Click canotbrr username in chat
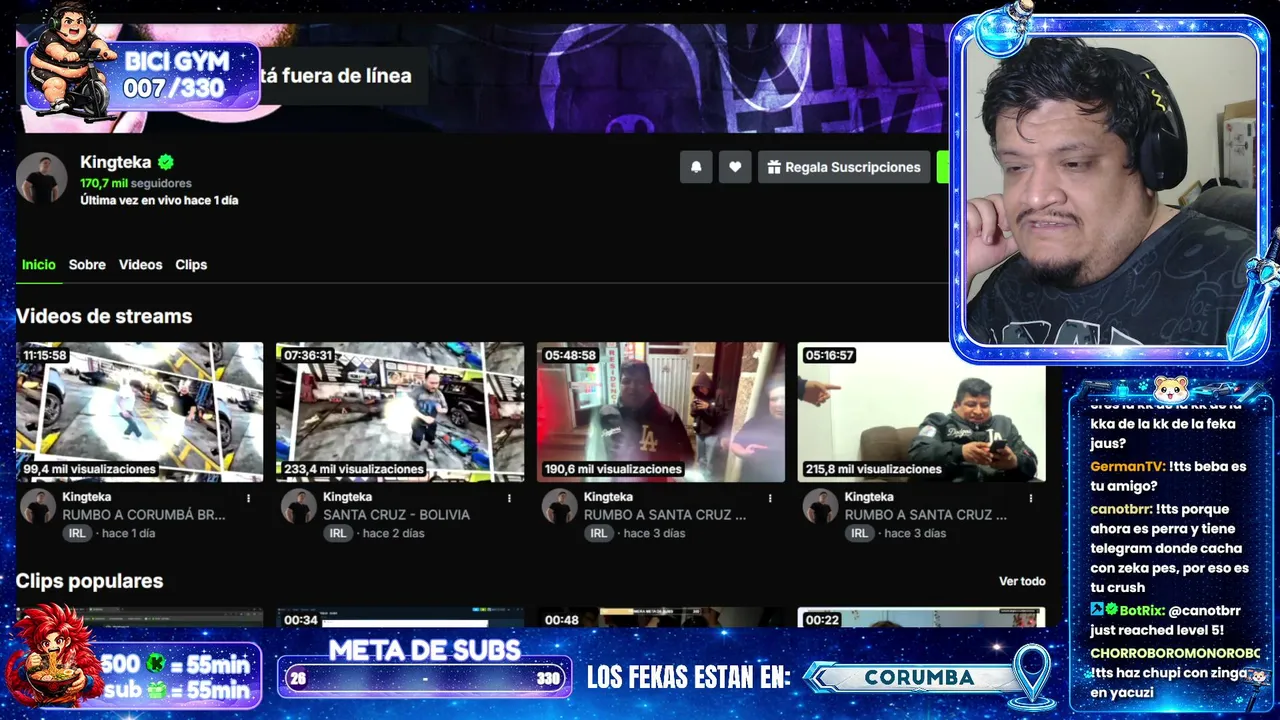This screenshot has height=720, width=1280. [1120, 509]
